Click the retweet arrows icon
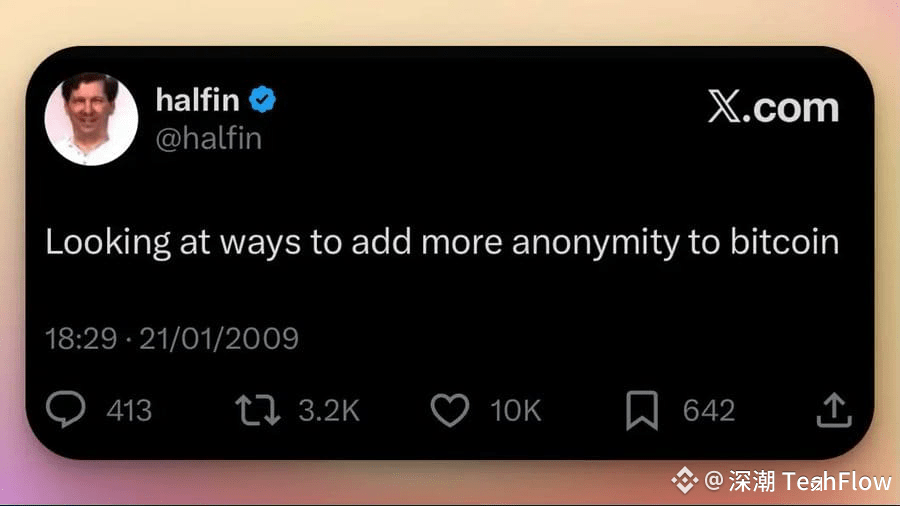Screen dimensions: 900x506 258,410
